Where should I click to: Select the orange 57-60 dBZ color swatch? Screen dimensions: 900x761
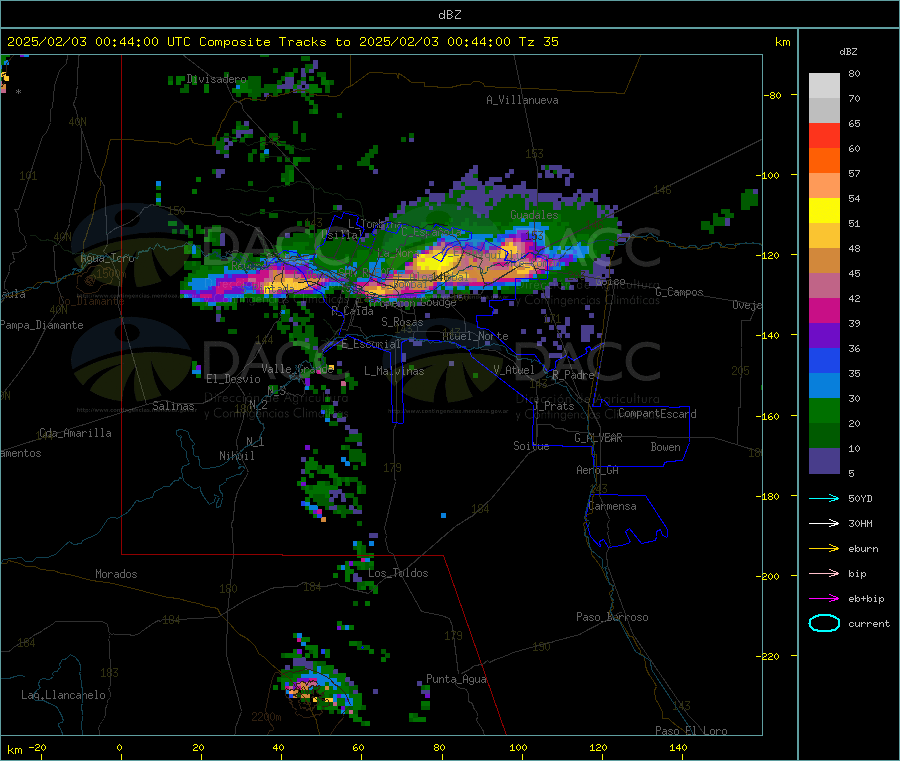point(824,161)
